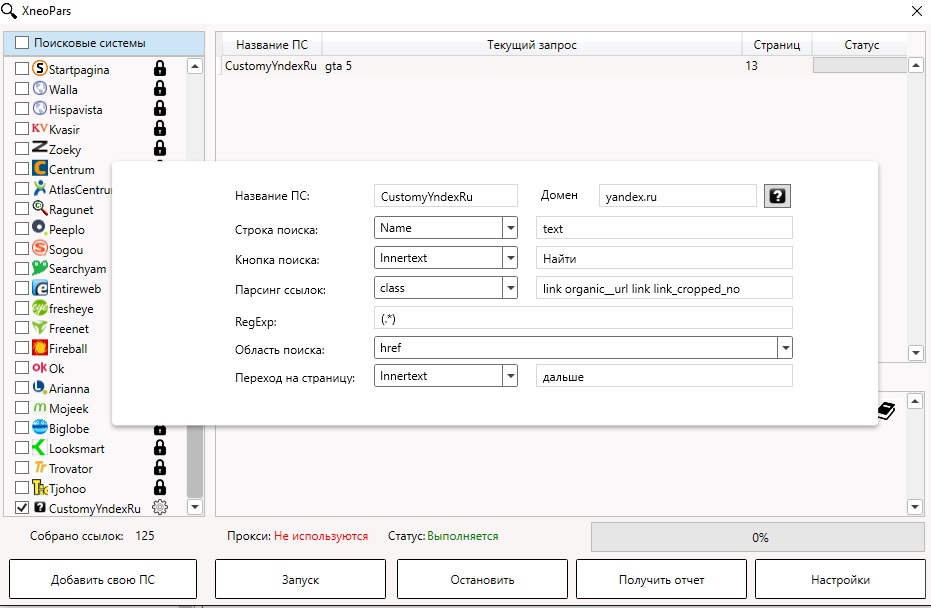Sort by the Страниц column header
Image resolution: width=931 pixels, height=608 pixels.
pyautogui.click(x=777, y=45)
